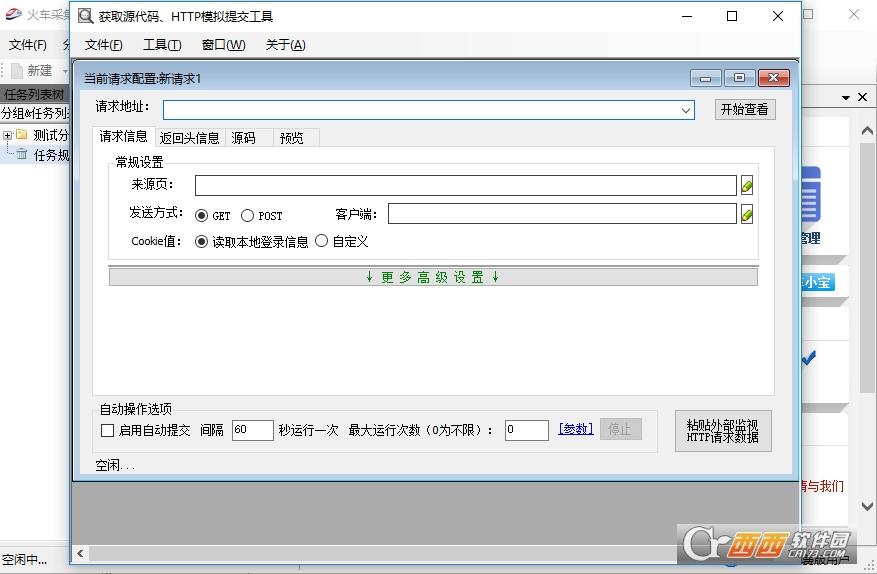Image resolution: width=877 pixels, height=574 pixels.
Task: Choose 自定义 Cookie option
Action: 321,241
